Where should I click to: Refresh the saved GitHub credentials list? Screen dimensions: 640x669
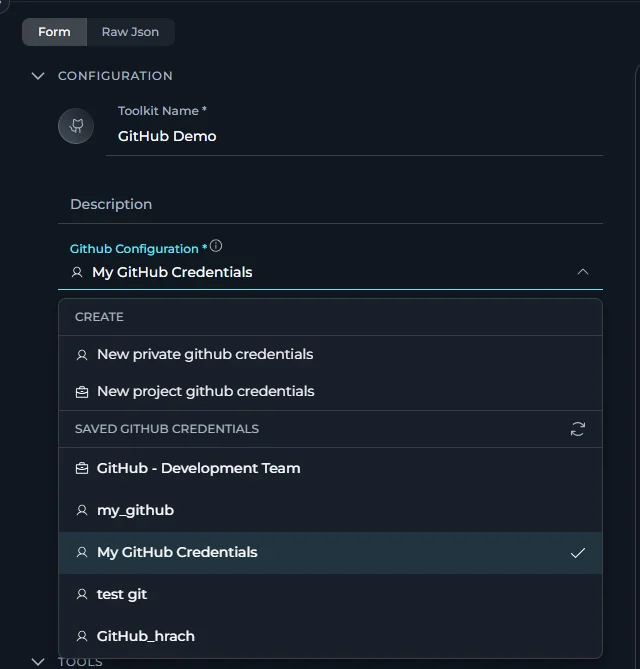[x=578, y=429]
